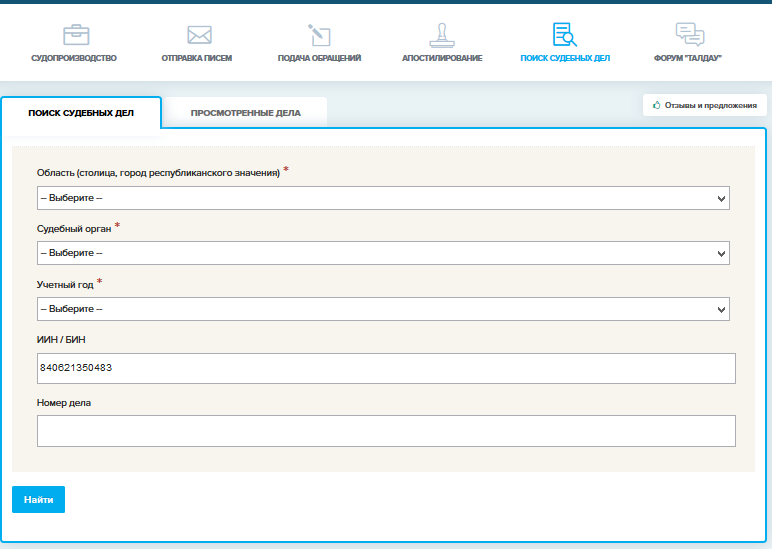Open the Апостилирование menu label
The height and width of the screenshot is (549, 772).
click(442, 58)
